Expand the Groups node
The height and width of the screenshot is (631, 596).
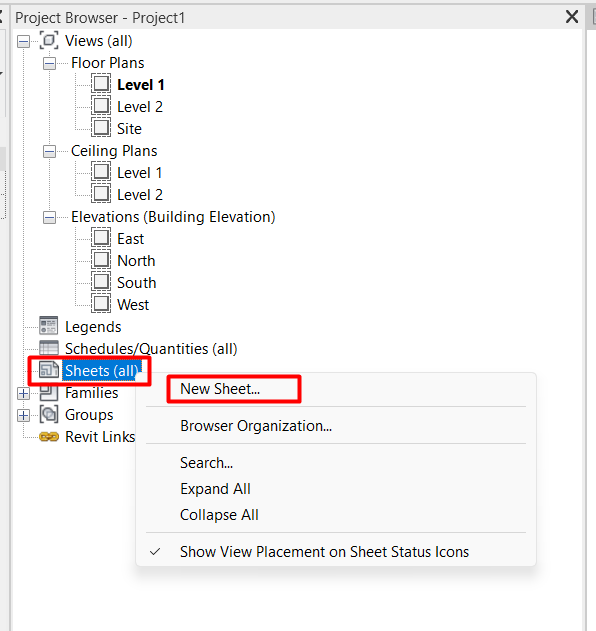[24, 415]
